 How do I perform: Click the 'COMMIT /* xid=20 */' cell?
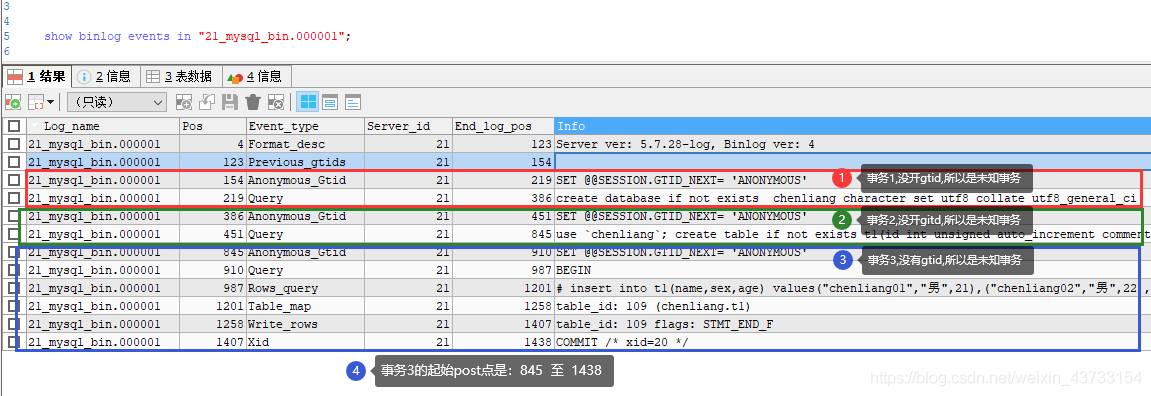(x=852, y=342)
